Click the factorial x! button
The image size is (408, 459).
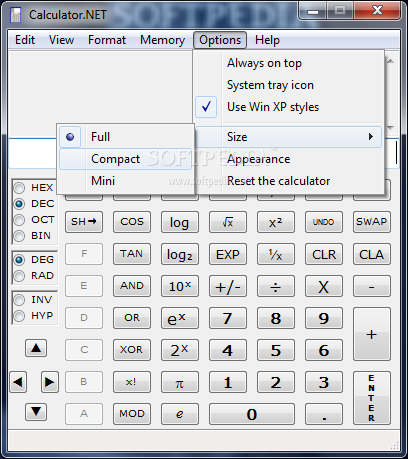[x=132, y=382]
